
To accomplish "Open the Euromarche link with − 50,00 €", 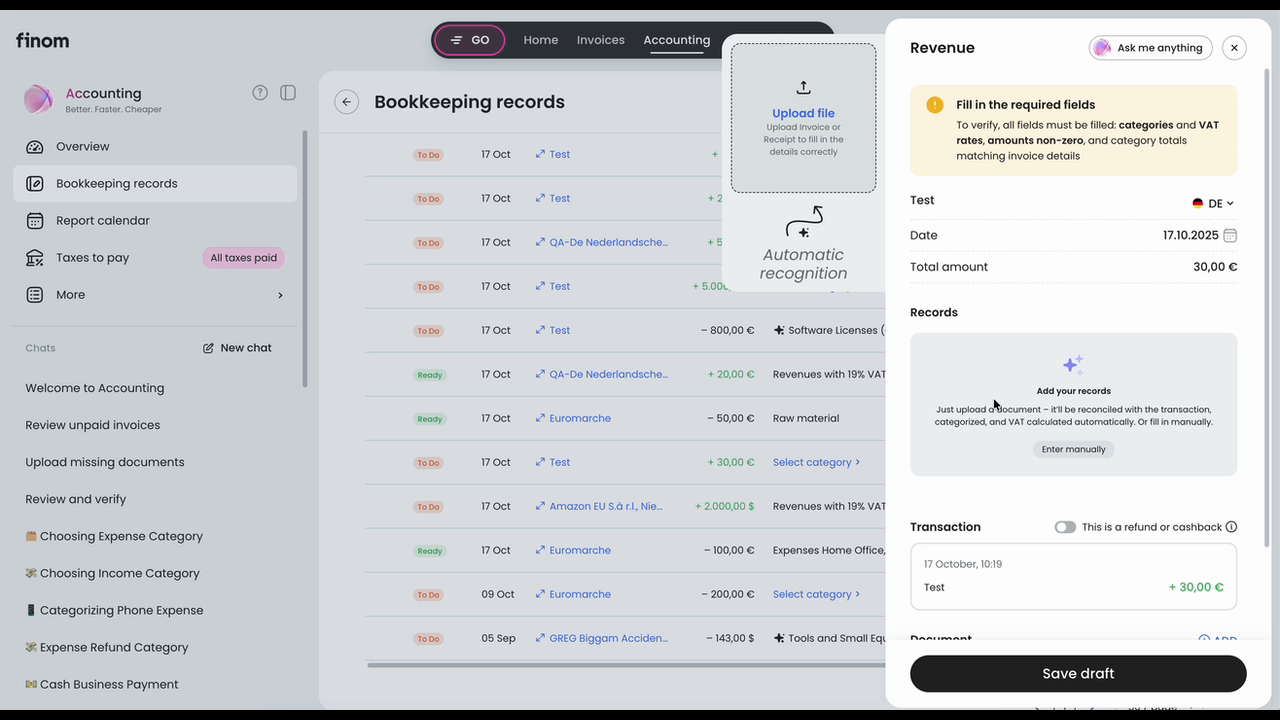I will [x=580, y=418].
